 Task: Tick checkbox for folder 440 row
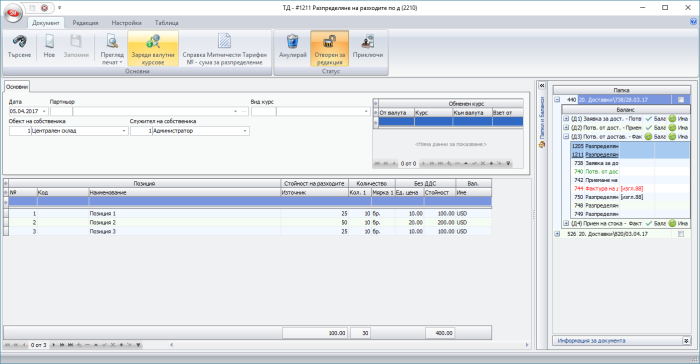[x=681, y=100]
